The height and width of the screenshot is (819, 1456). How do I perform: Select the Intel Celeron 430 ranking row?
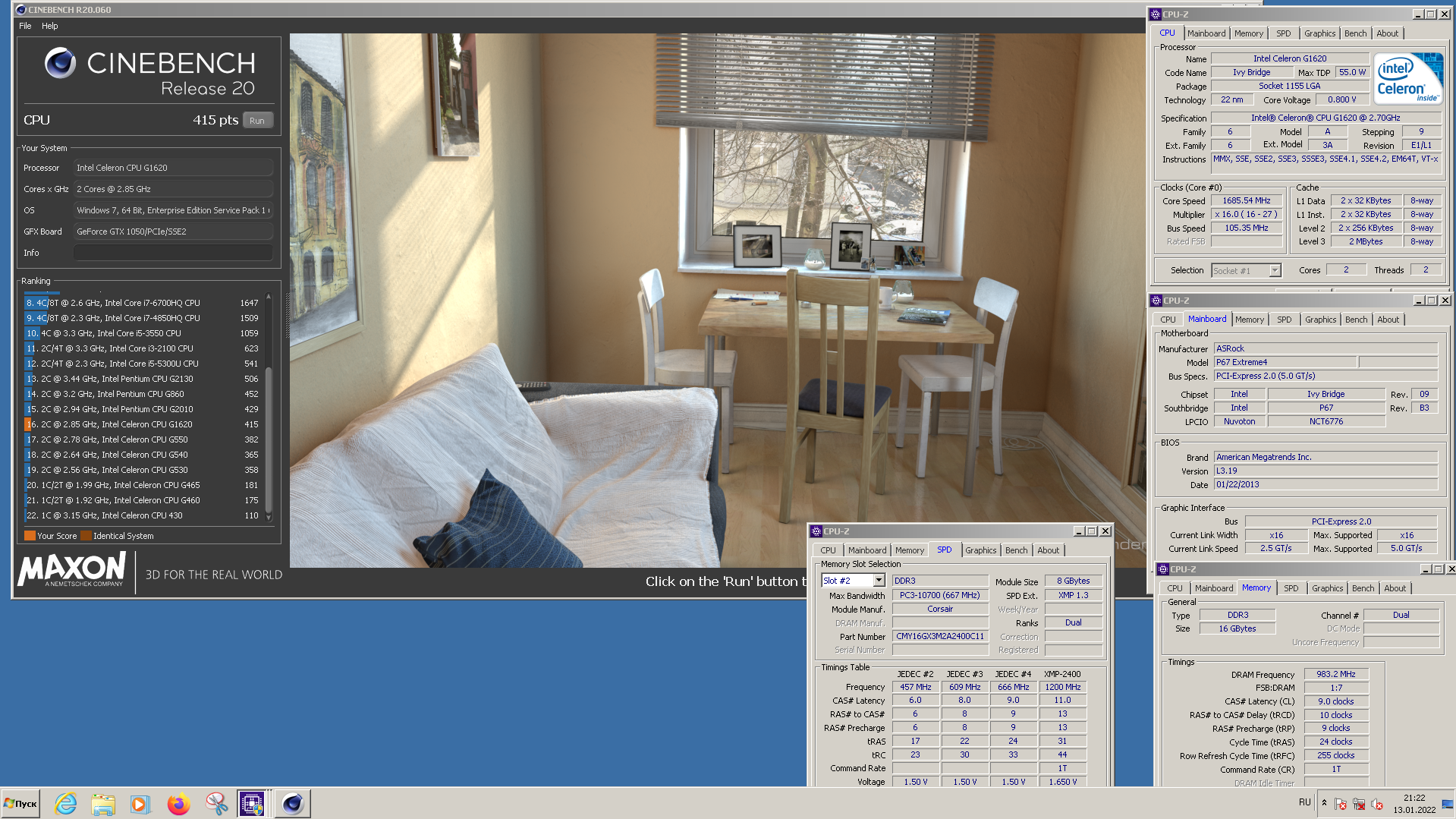142,515
